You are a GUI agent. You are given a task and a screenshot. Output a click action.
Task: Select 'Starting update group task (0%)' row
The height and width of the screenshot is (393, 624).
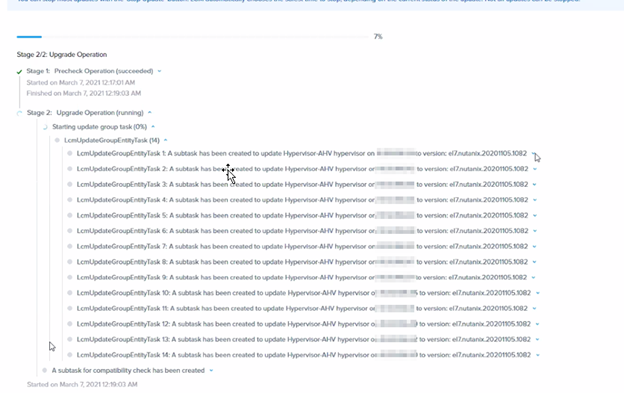click(x=99, y=127)
